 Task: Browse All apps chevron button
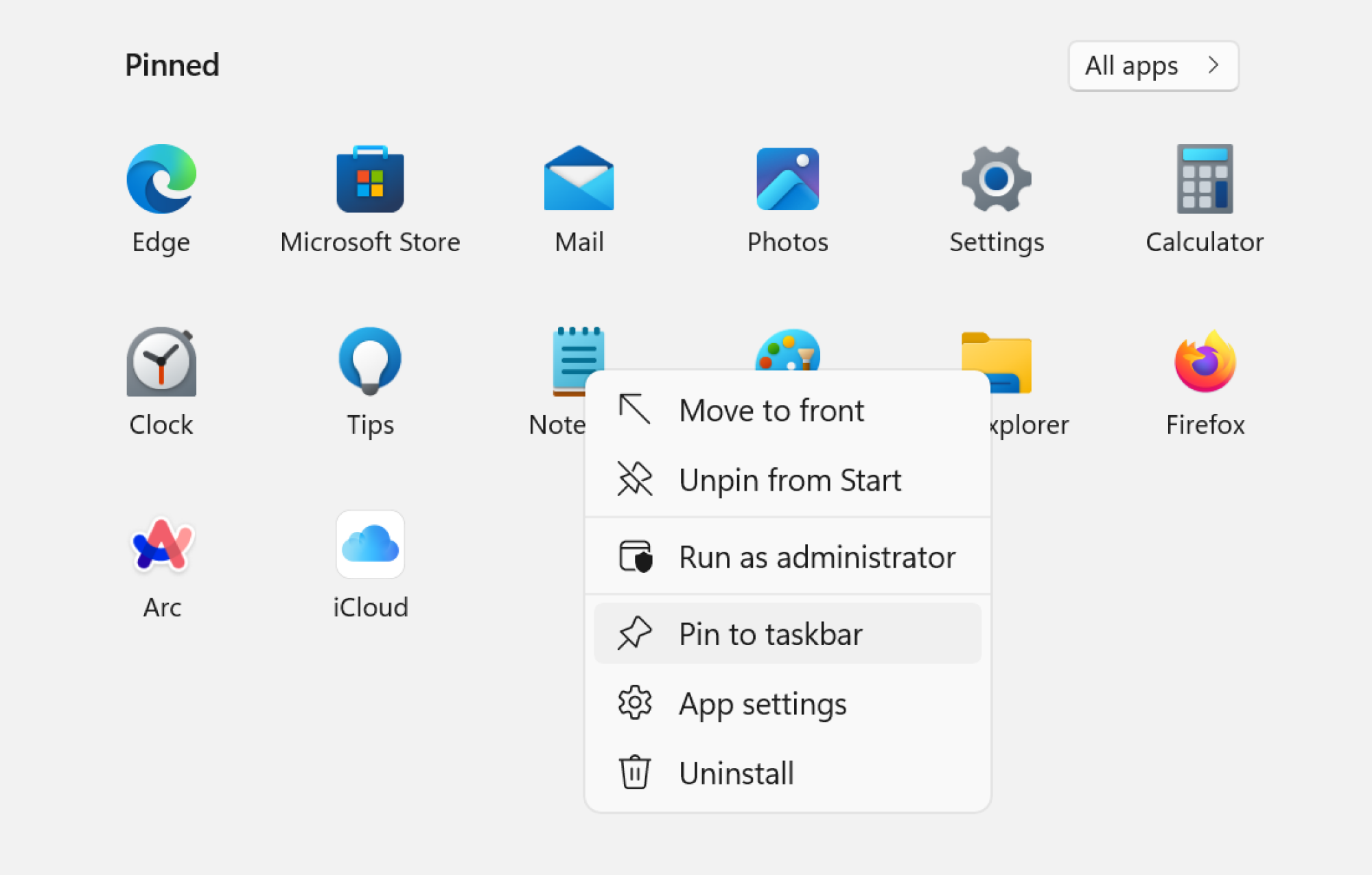pos(1155,64)
